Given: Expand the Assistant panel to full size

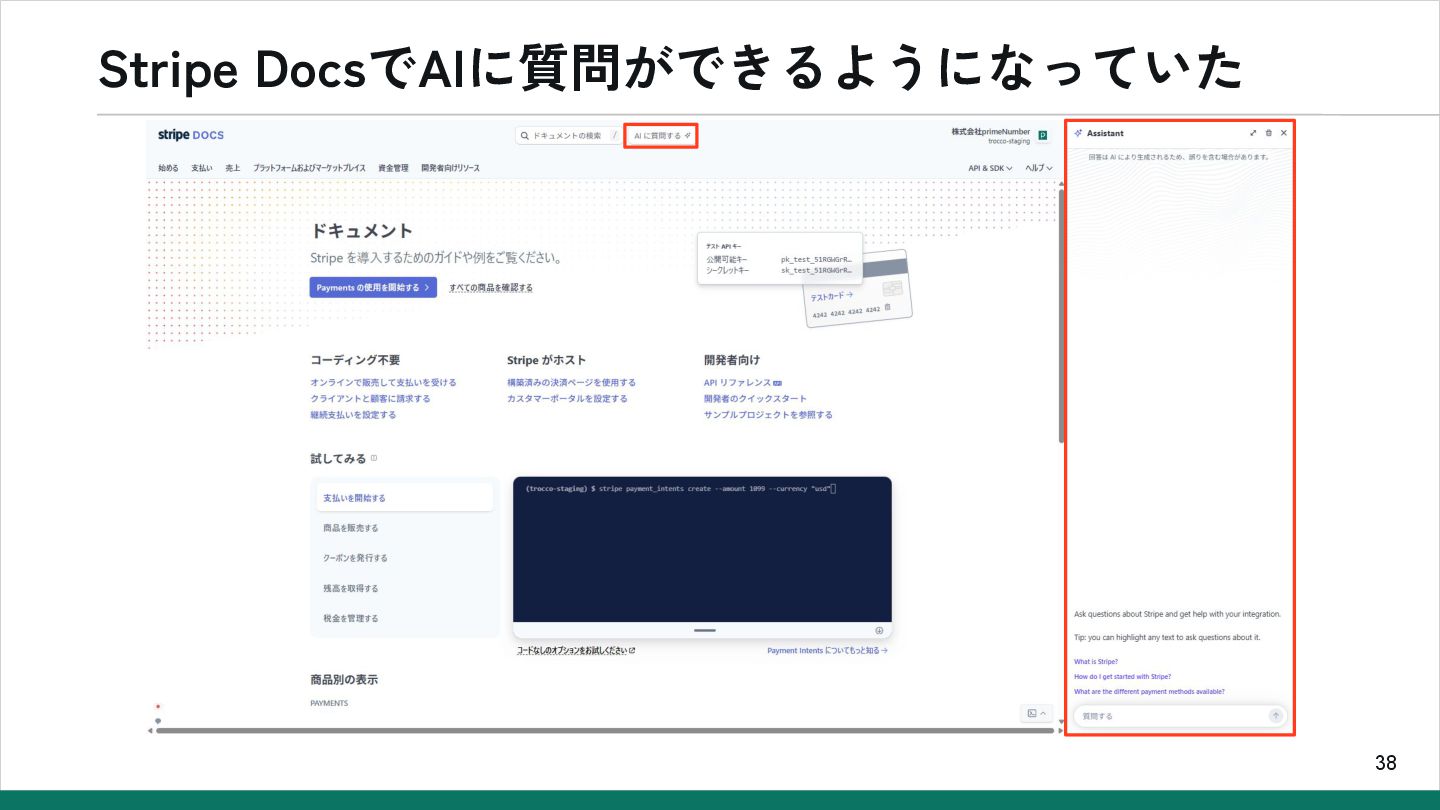Looking at the screenshot, I should point(1253,133).
